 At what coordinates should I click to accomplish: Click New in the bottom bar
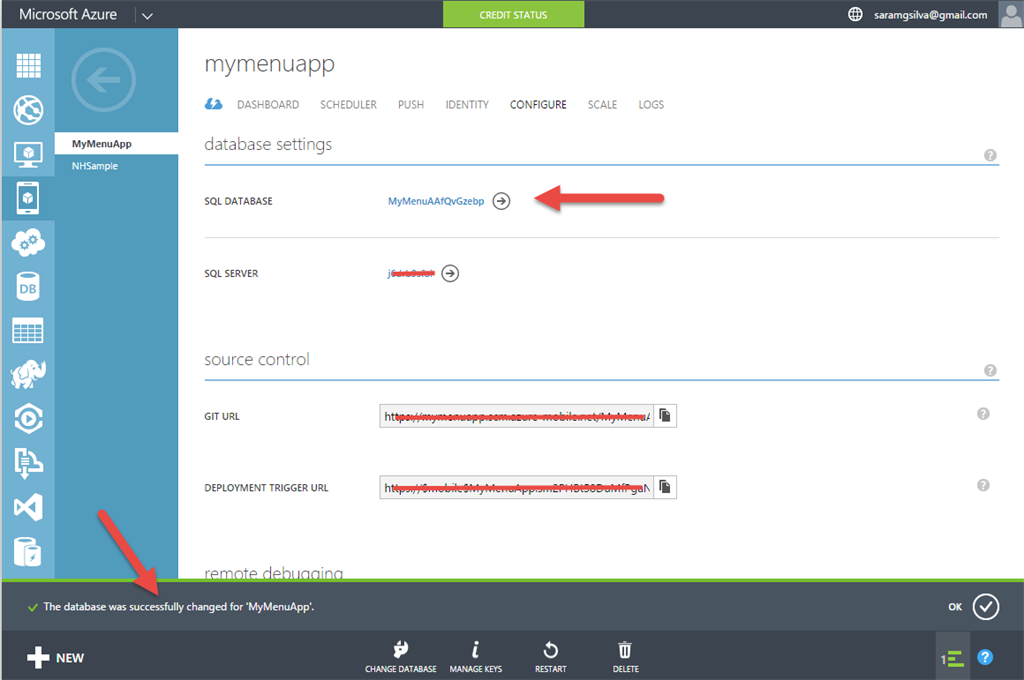[x=56, y=658]
